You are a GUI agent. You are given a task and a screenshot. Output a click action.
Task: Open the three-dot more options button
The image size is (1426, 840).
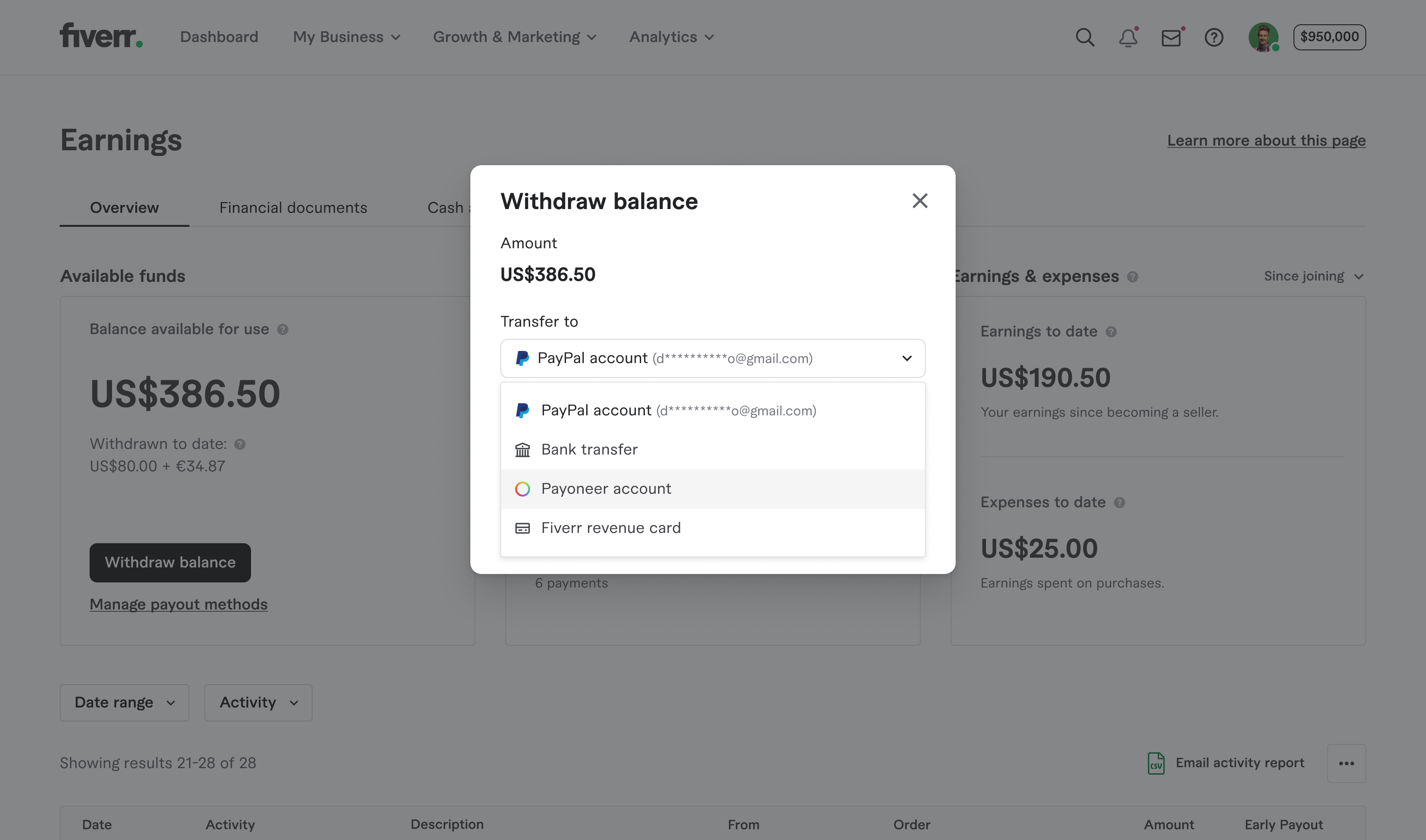[1346, 763]
